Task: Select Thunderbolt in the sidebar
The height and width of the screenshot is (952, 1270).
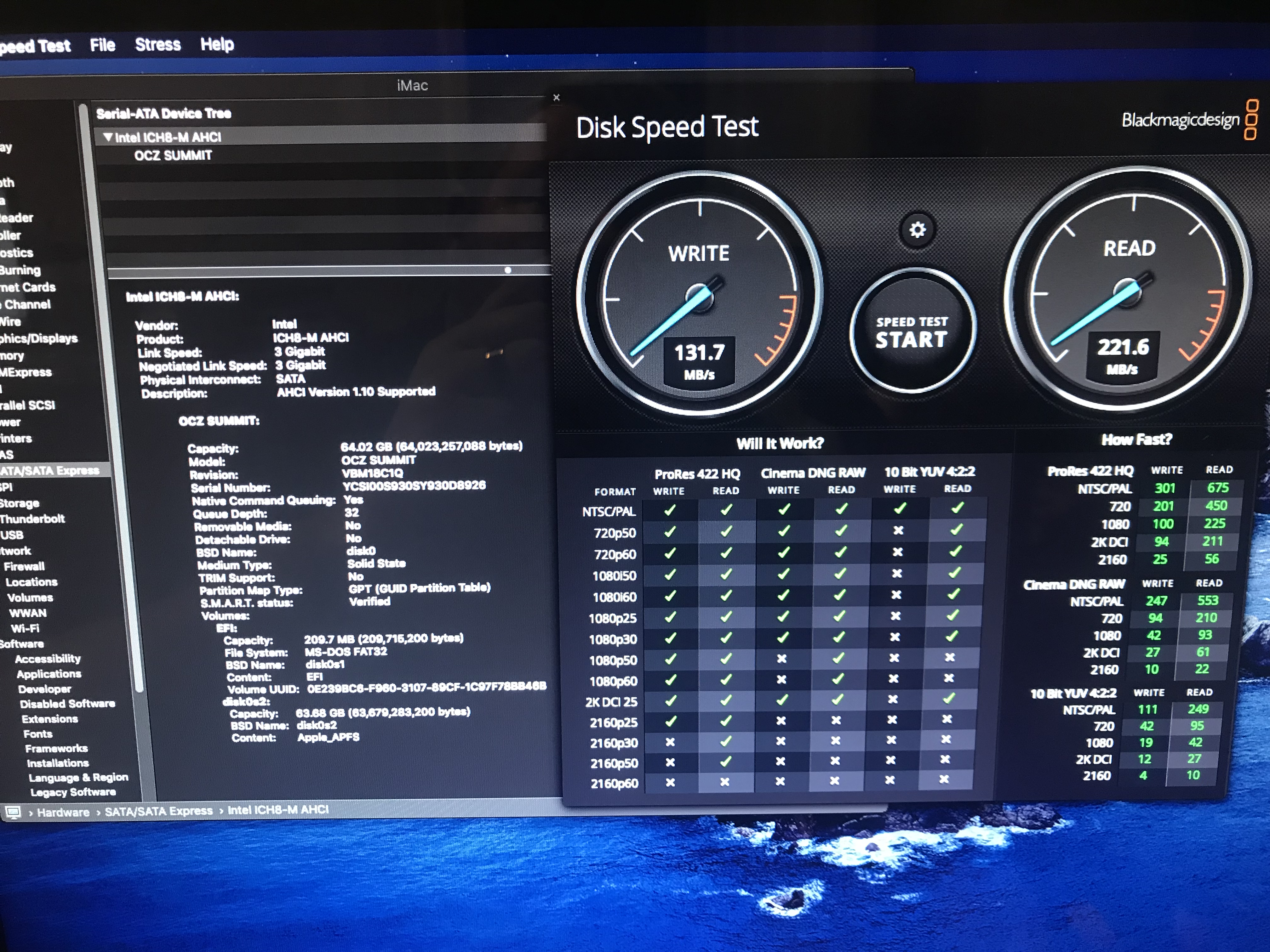Action: [32, 519]
